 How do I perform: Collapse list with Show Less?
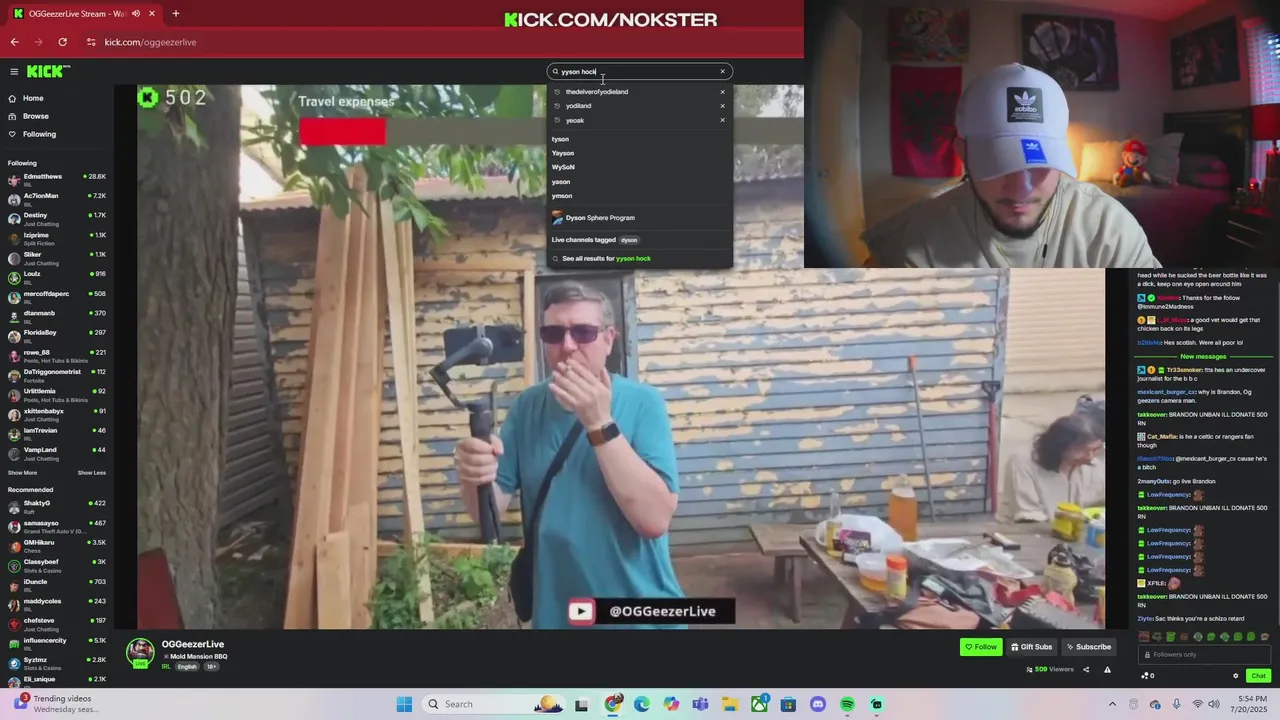(x=92, y=473)
